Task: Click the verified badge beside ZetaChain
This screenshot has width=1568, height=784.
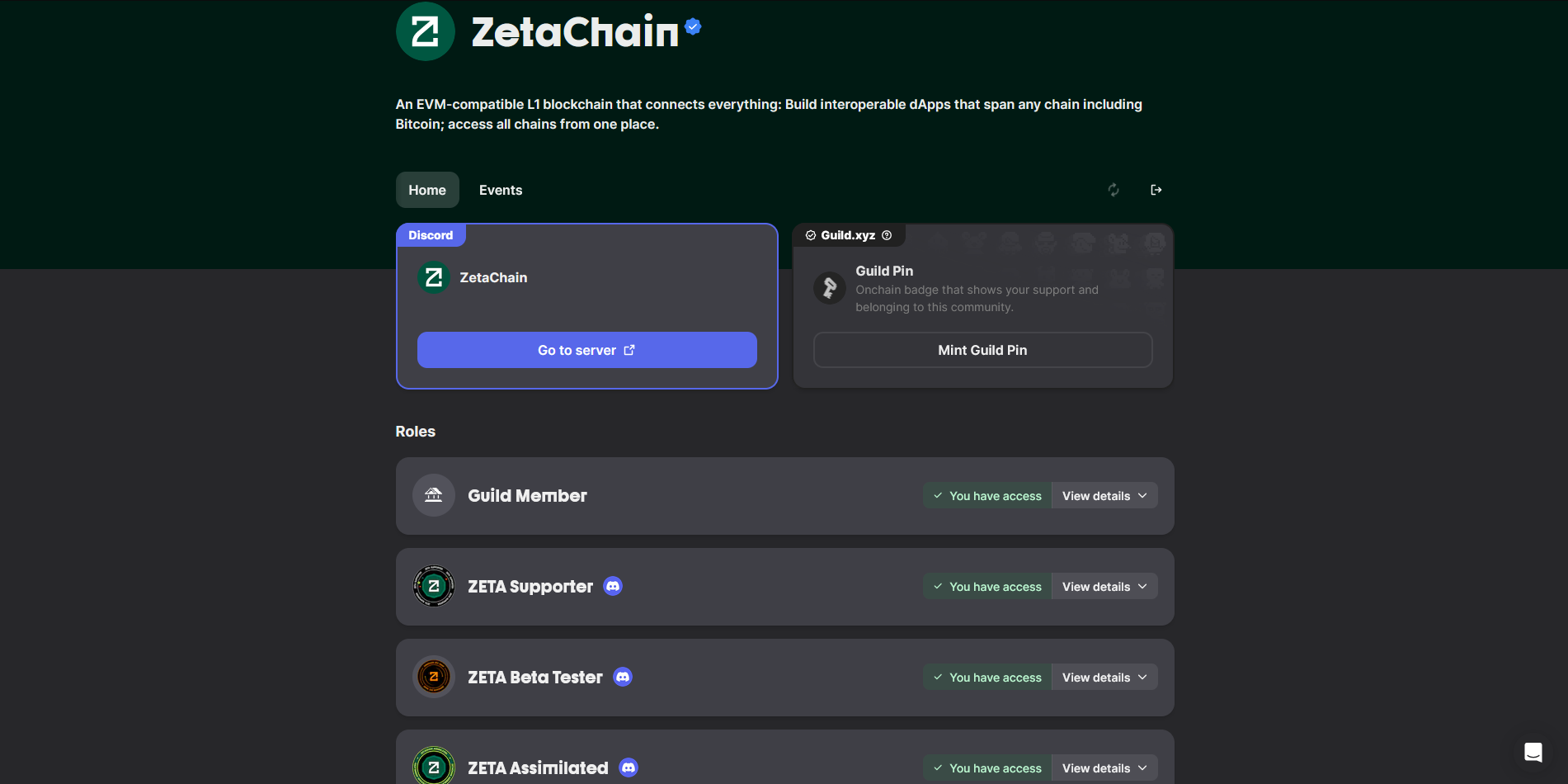Action: click(x=693, y=26)
